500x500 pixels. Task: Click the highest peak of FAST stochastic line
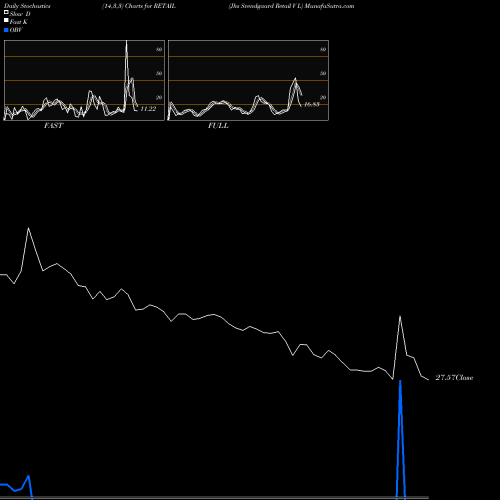pyautogui.click(x=126, y=42)
